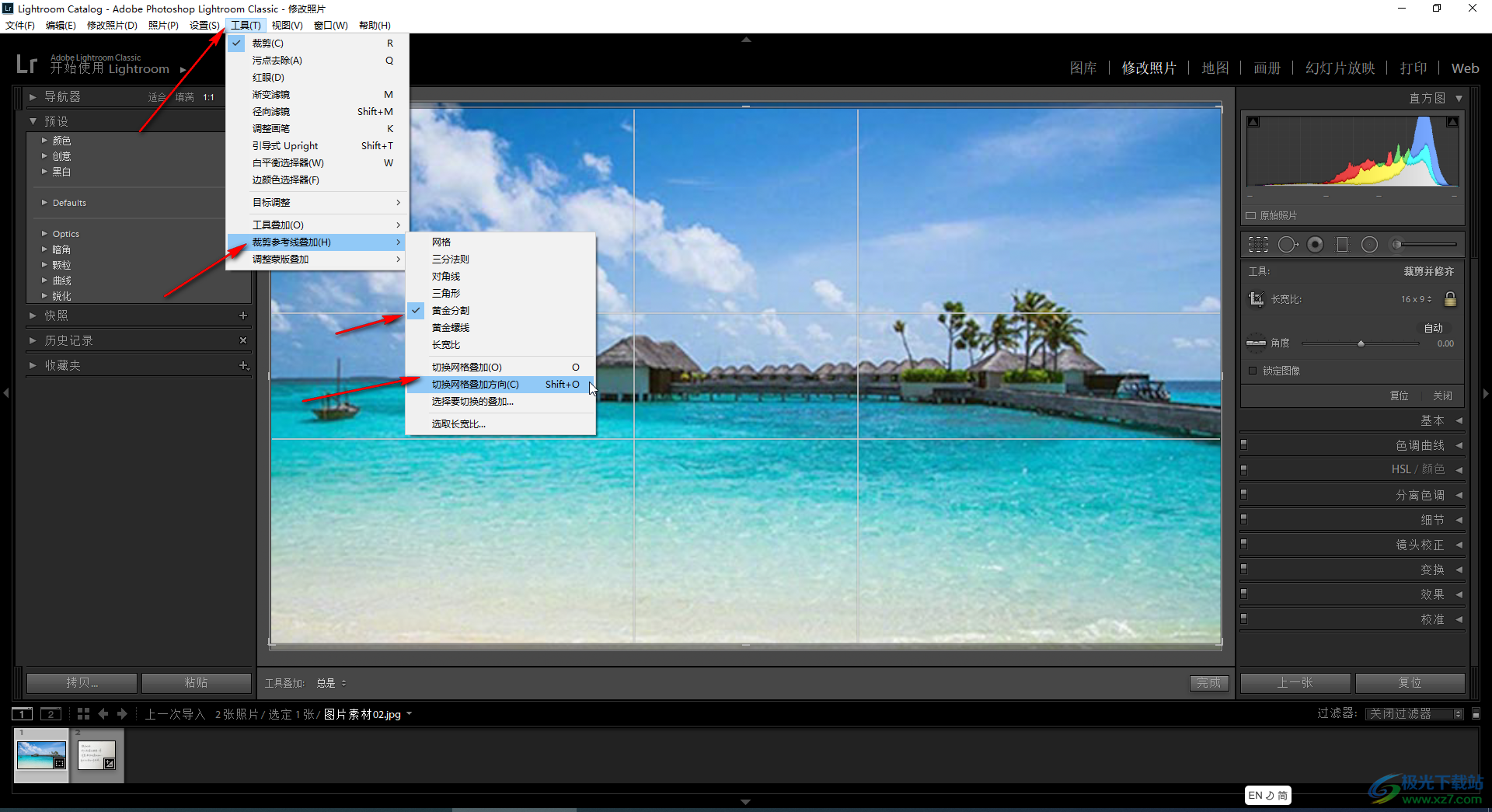Viewport: 1492px width, 812px height.
Task: Add a new snapshot with plus icon
Action: tap(243, 315)
